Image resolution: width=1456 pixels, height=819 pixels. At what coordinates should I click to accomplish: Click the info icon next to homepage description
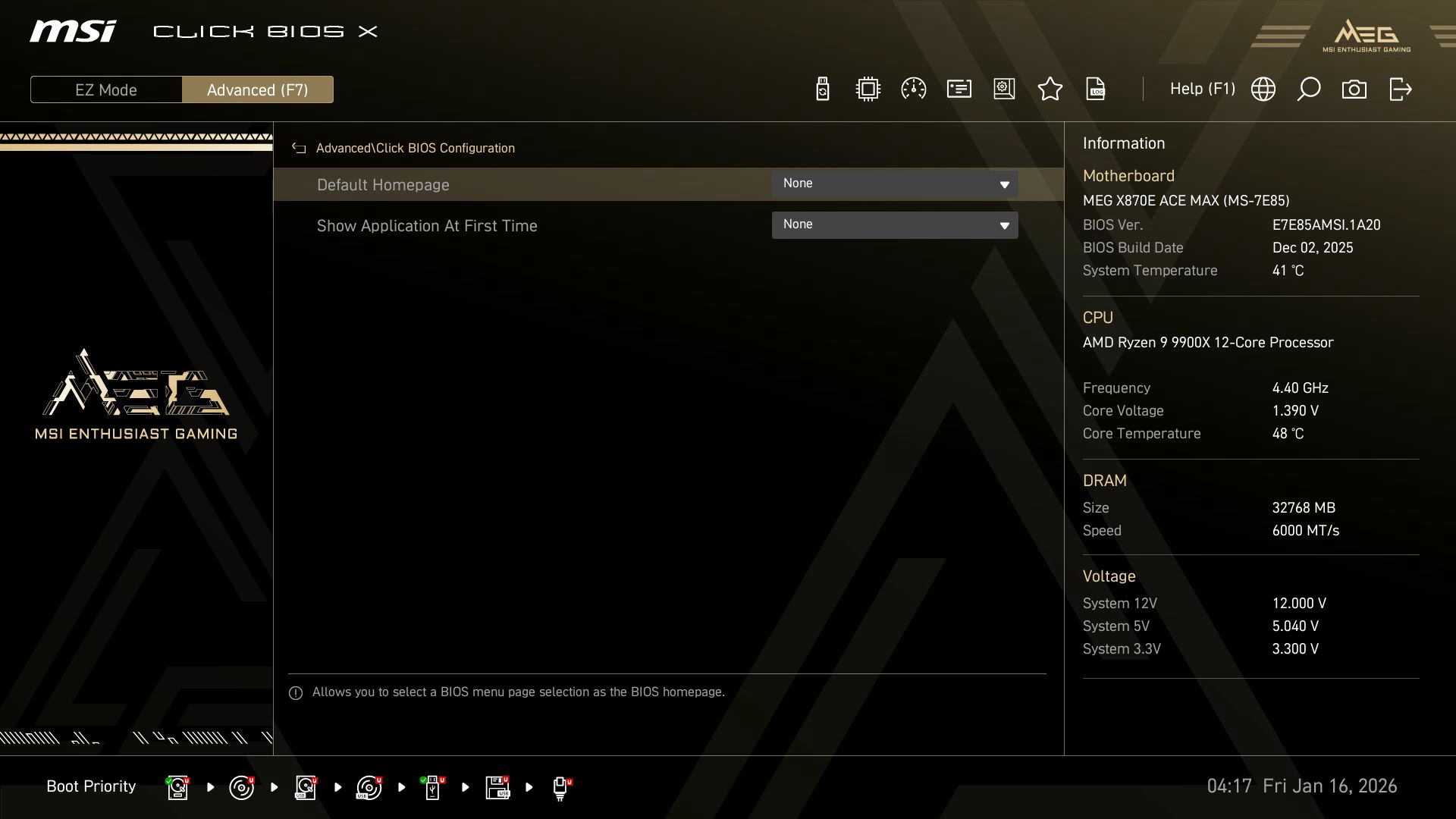(x=295, y=692)
